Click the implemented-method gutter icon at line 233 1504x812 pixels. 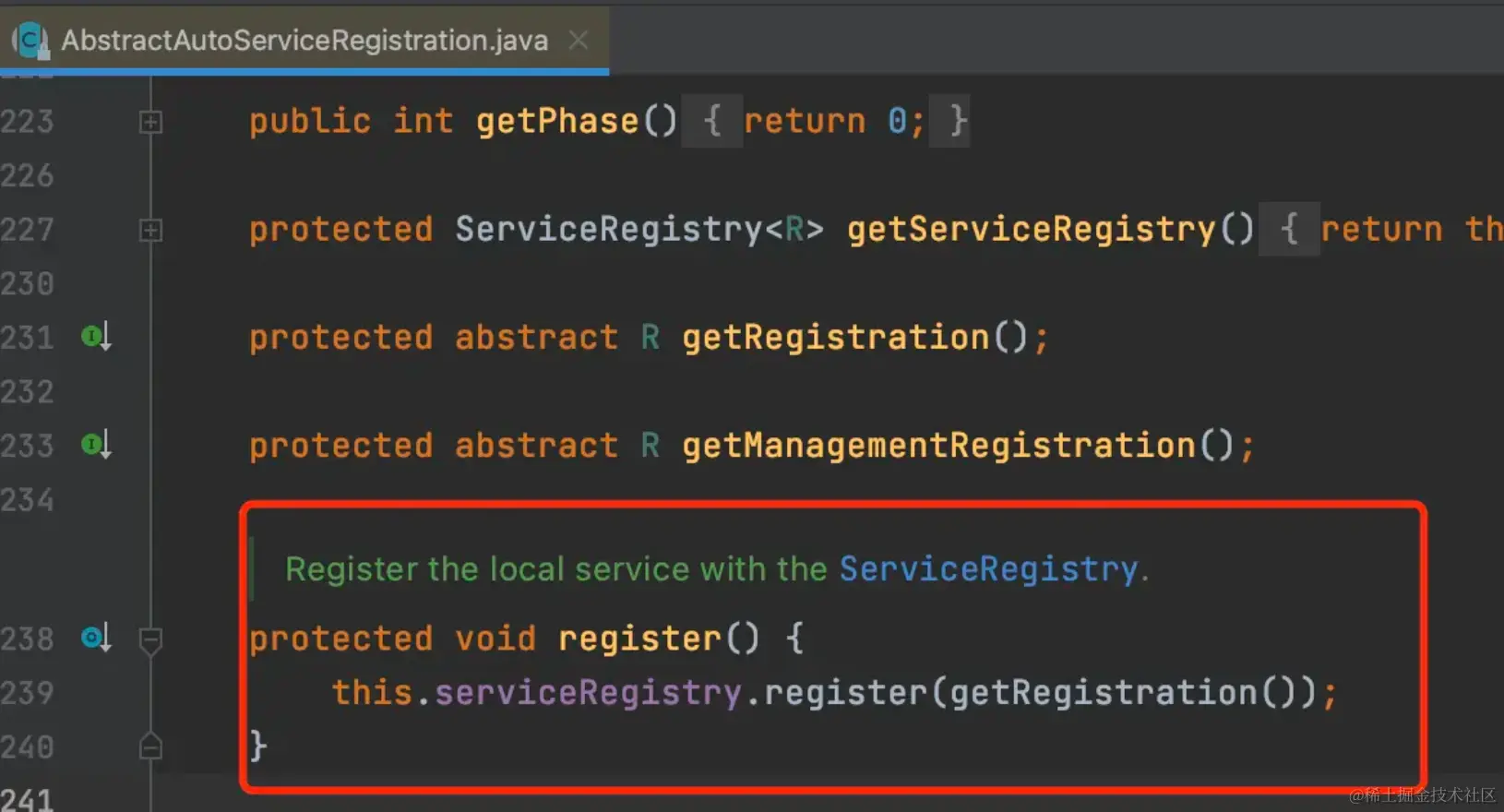tap(97, 445)
